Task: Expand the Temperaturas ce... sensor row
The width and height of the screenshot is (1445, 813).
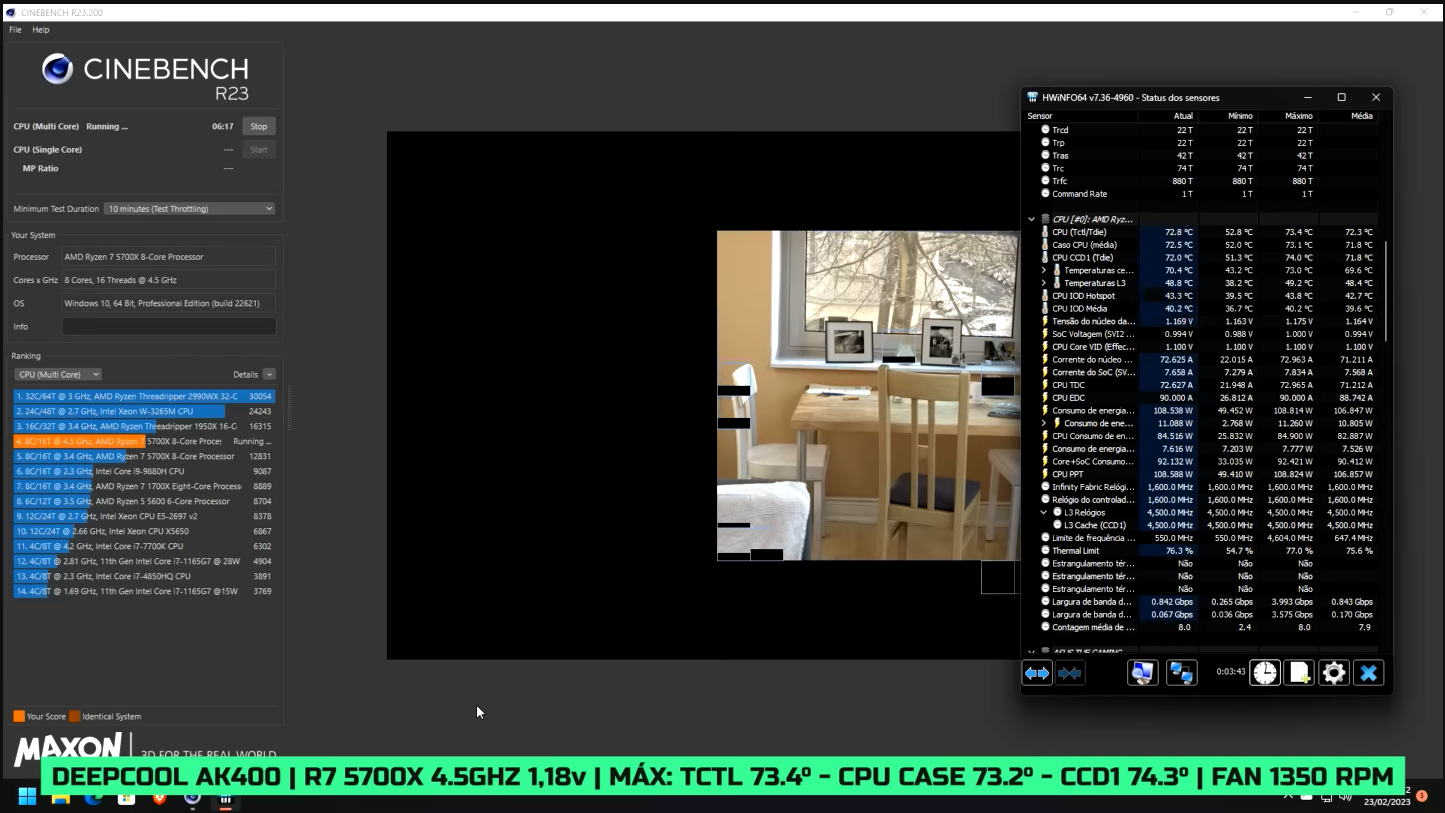Action: 1044,270
